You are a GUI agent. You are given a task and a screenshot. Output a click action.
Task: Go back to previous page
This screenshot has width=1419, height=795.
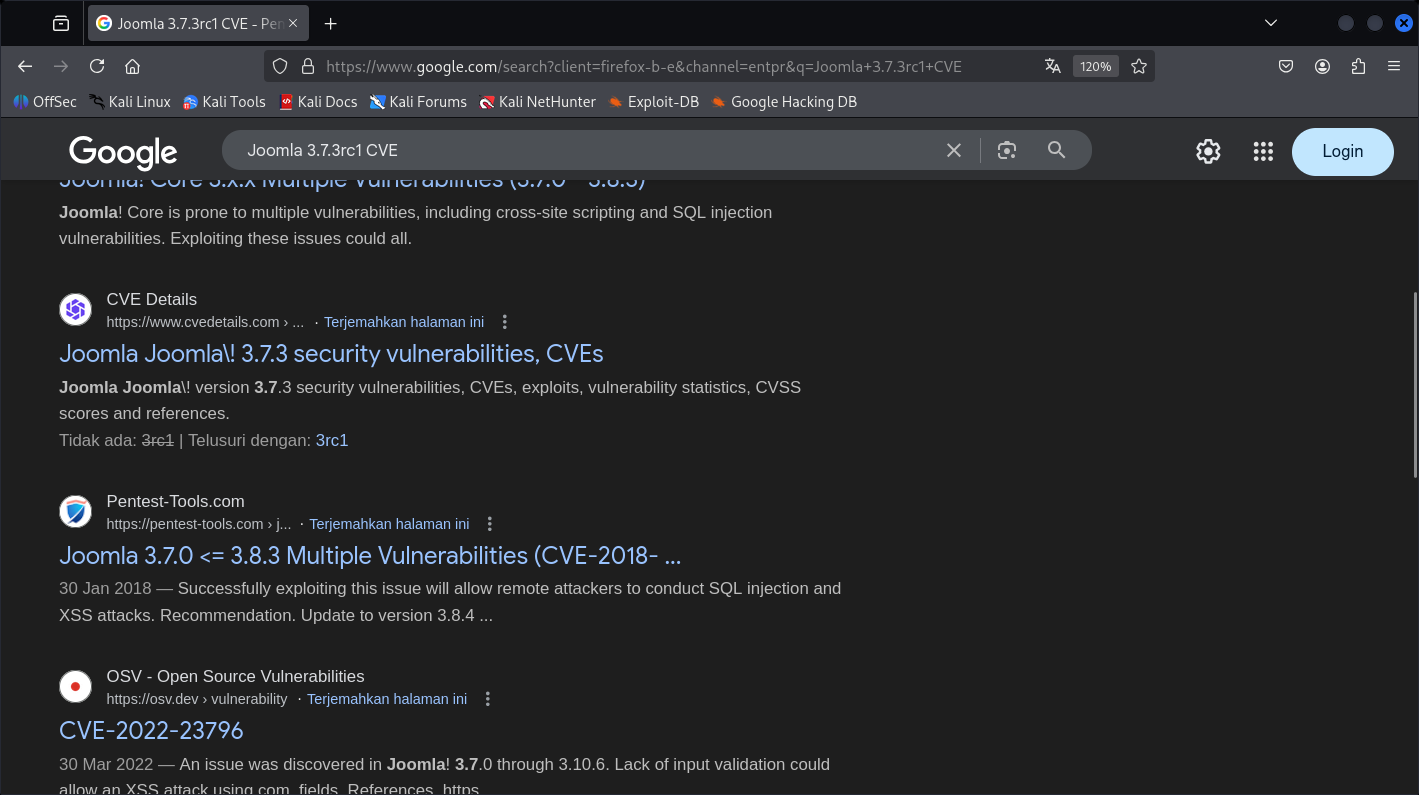tap(25, 66)
